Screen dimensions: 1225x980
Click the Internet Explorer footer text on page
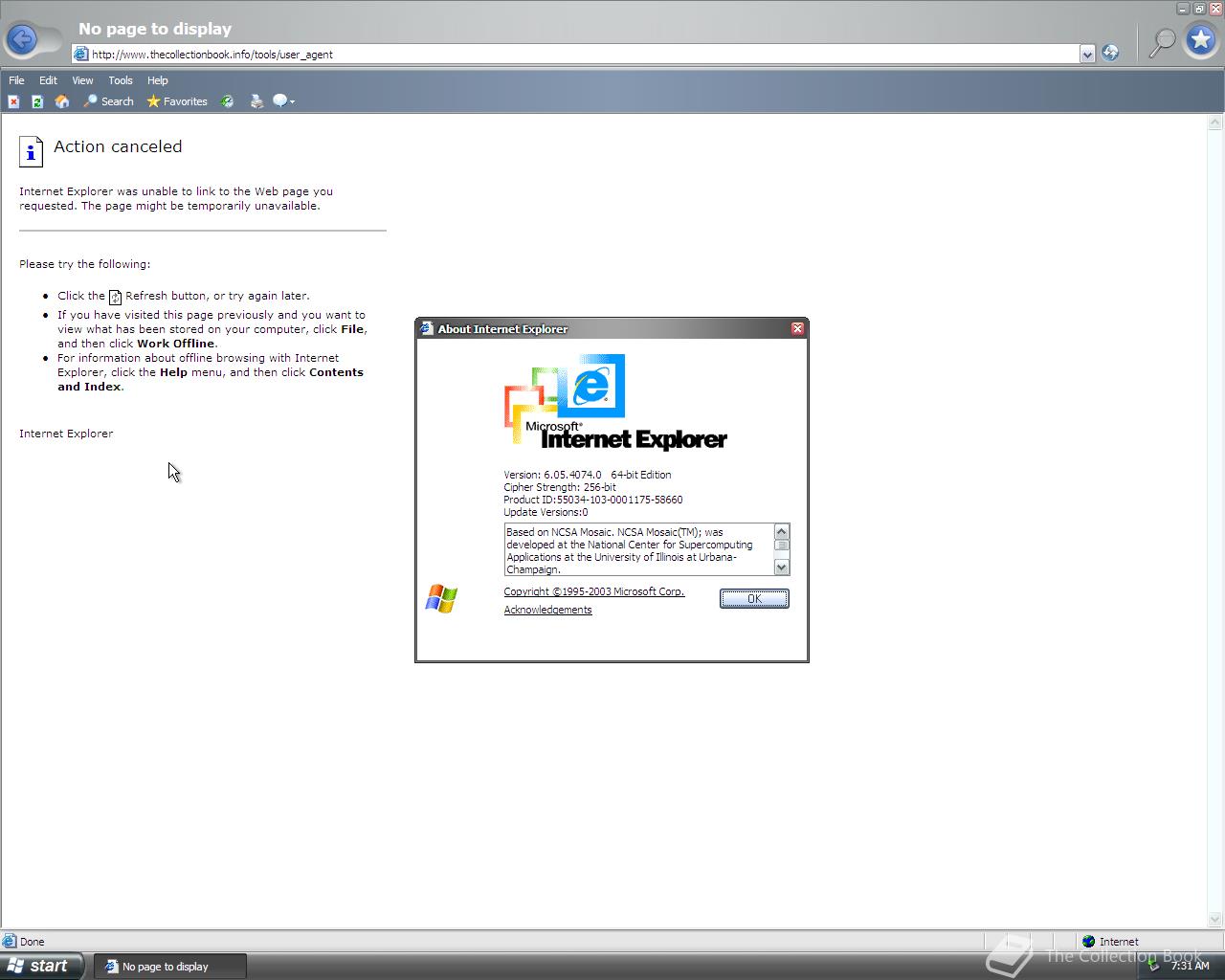(66, 434)
